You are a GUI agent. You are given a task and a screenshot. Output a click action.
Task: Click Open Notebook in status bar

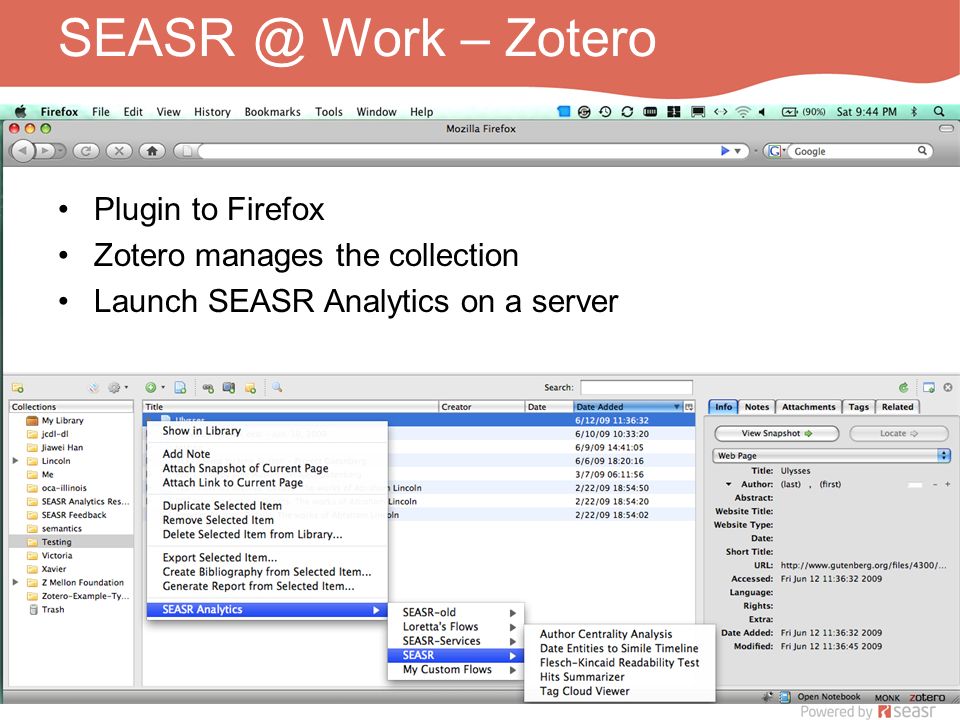coord(828,697)
